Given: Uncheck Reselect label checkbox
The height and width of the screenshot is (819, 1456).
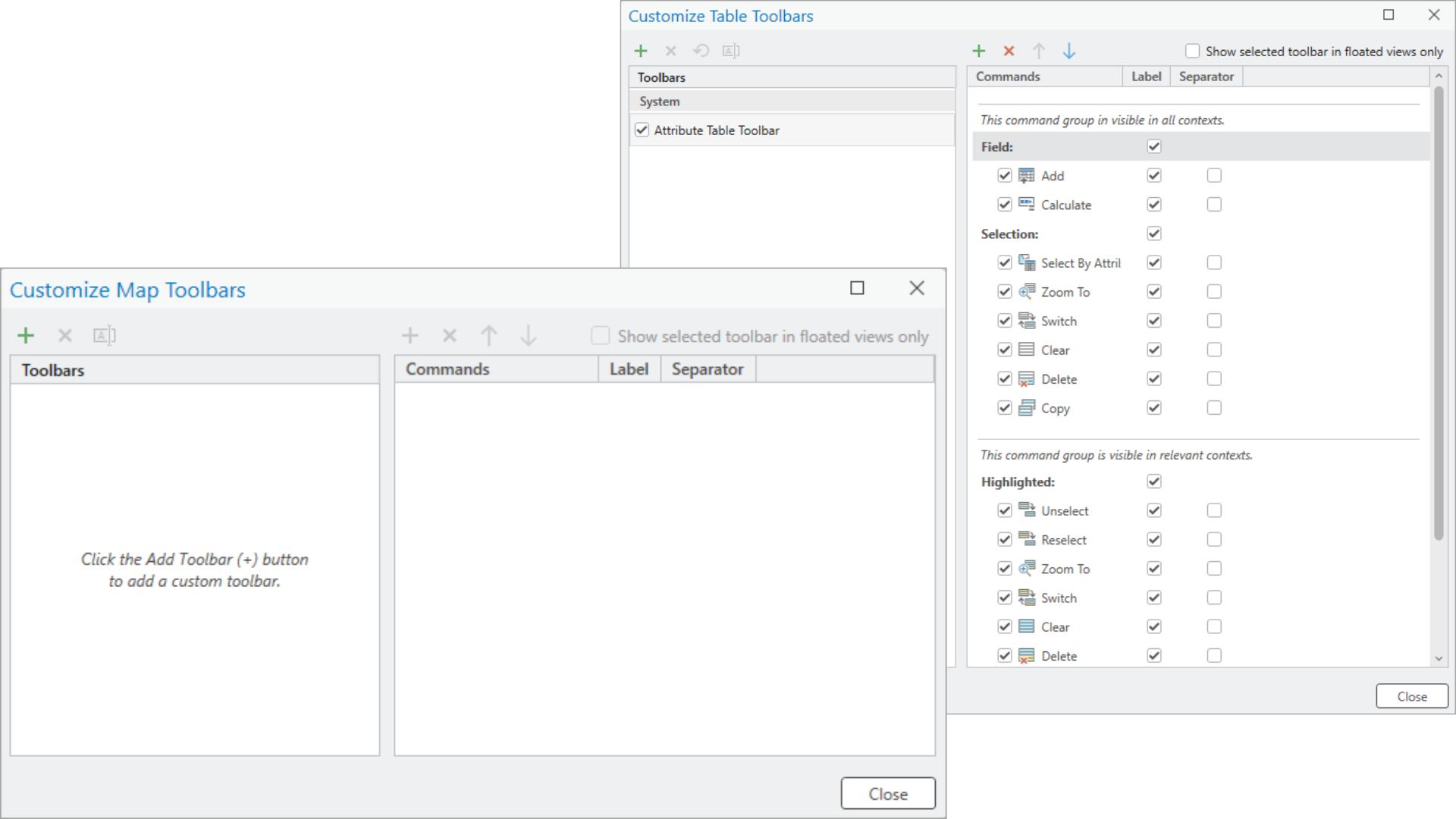Looking at the screenshot, I should 1154,539.
